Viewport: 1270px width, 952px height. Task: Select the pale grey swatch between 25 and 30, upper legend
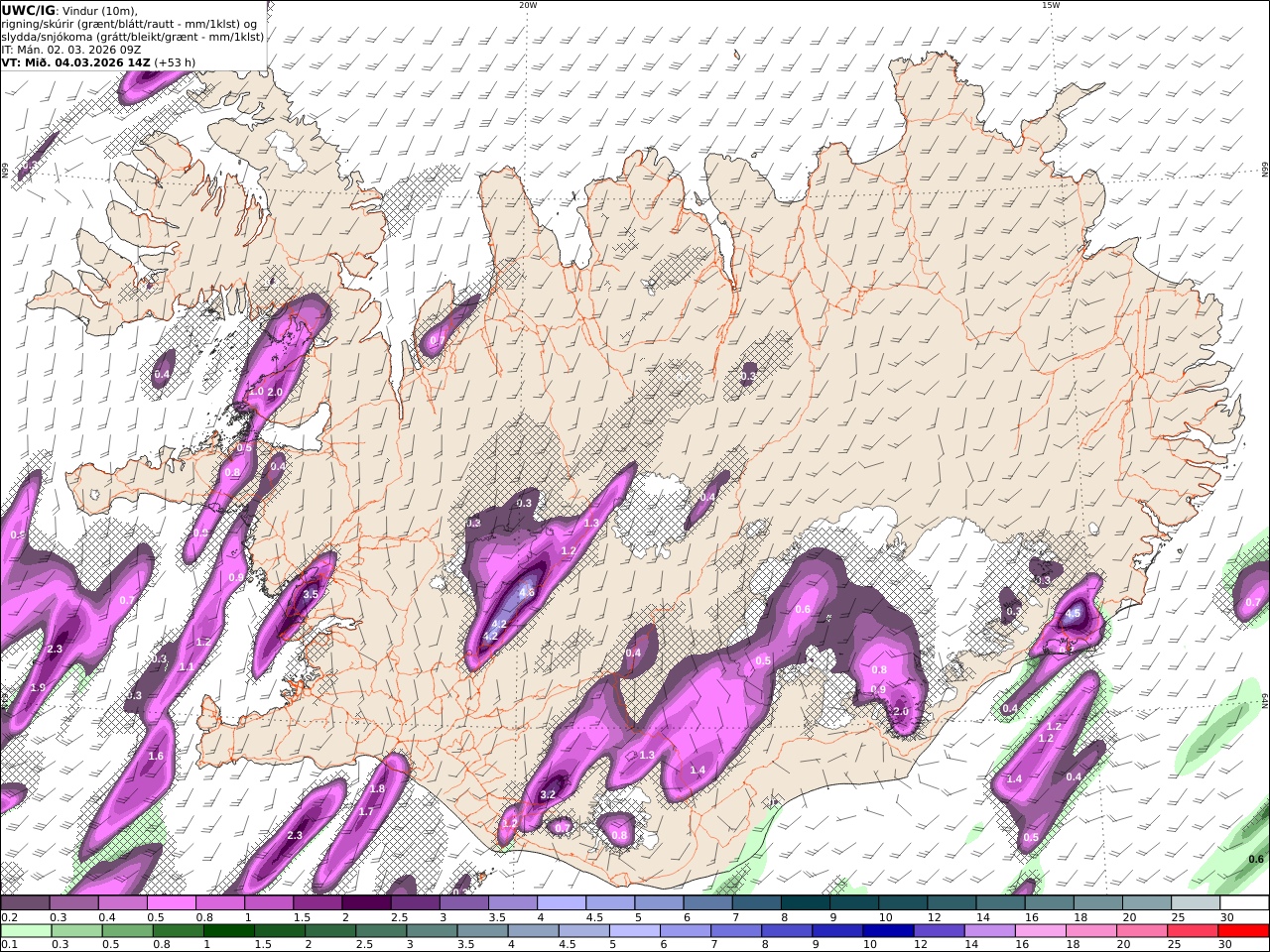[1197, 902]
